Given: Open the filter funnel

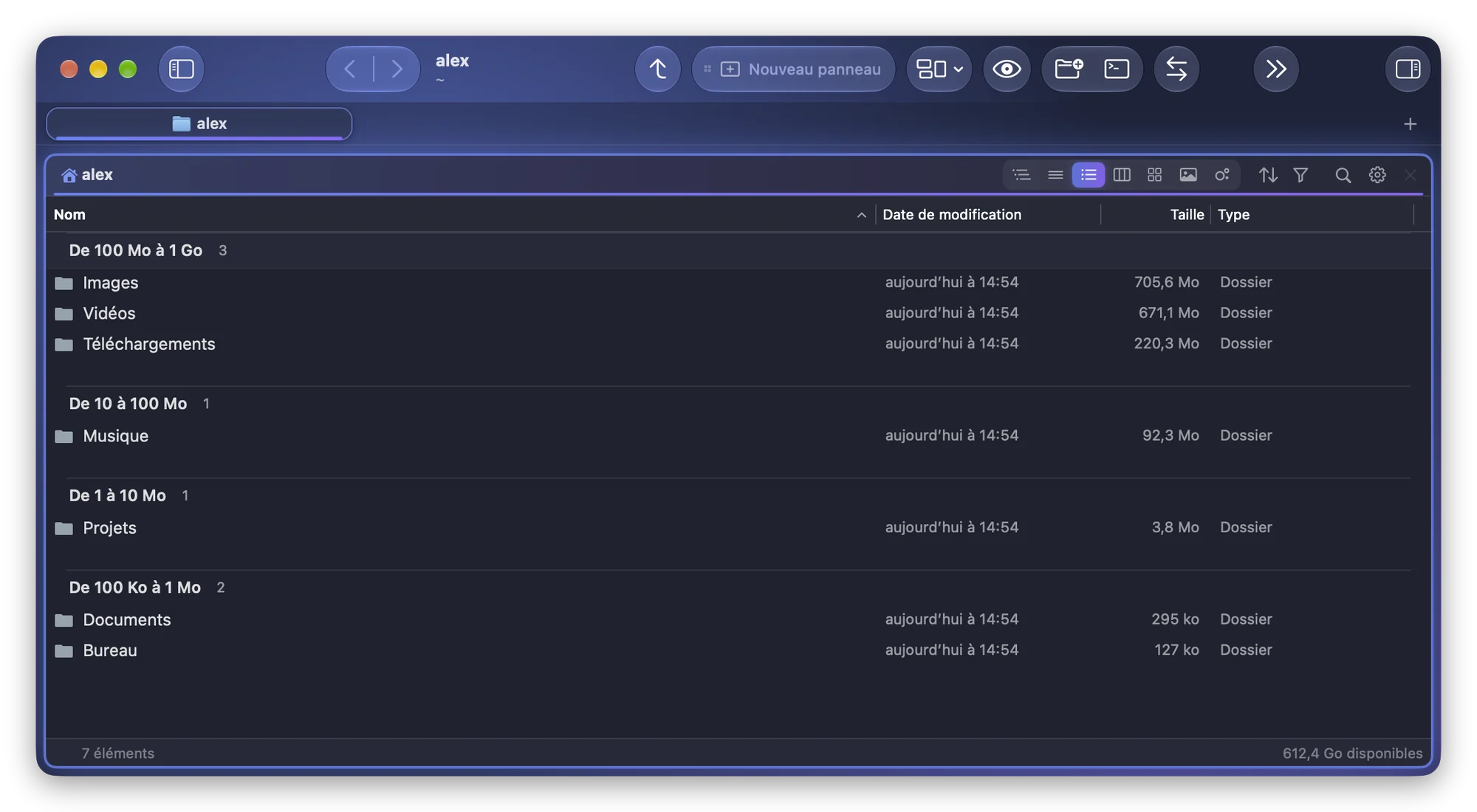Looking at the screenshot, I should coord(1300,175).
